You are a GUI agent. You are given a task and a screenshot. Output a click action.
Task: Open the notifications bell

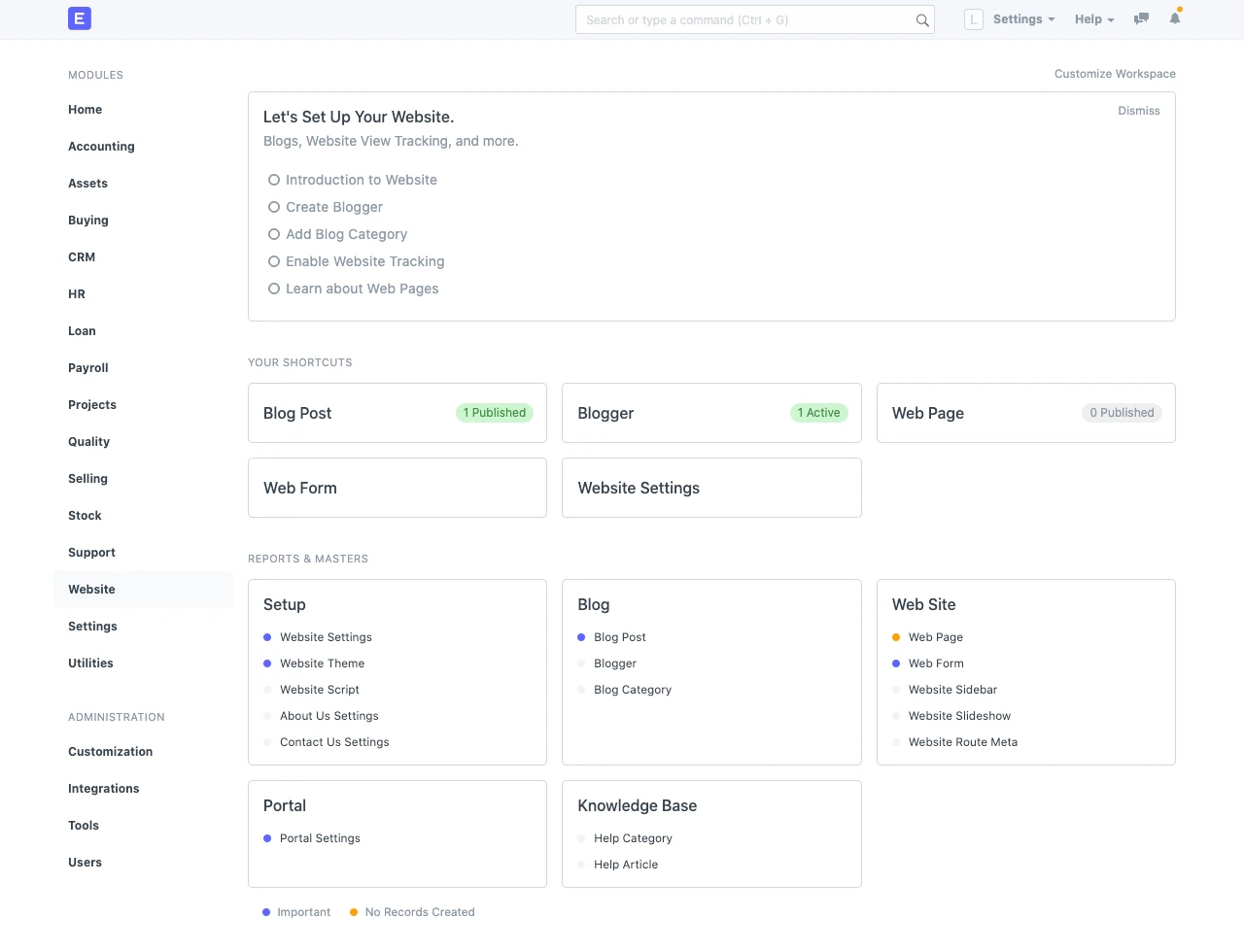(1174, 18)
